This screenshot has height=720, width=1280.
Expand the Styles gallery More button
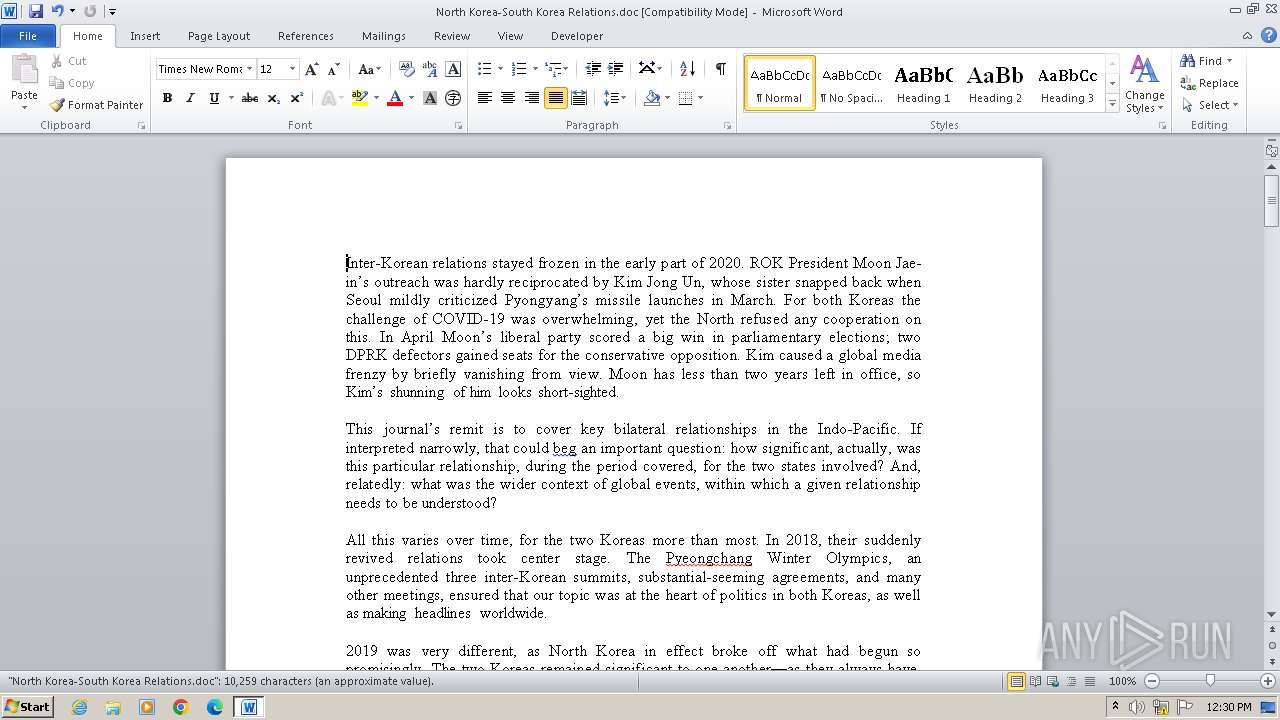(1112, 104)
